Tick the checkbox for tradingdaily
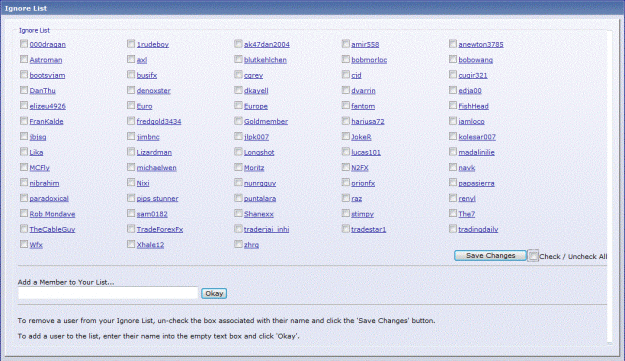This screenshot has width=625, height=361. point(453,229)
